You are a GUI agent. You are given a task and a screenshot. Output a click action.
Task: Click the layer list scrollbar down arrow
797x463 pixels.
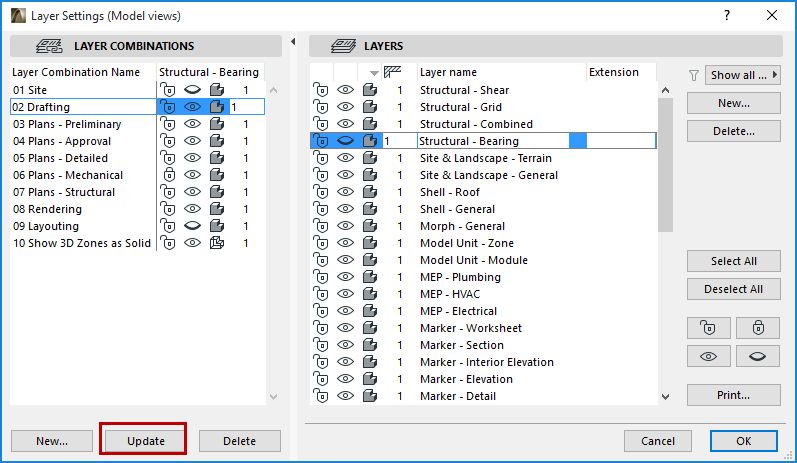pyautogui.click(x=666, y=397)
